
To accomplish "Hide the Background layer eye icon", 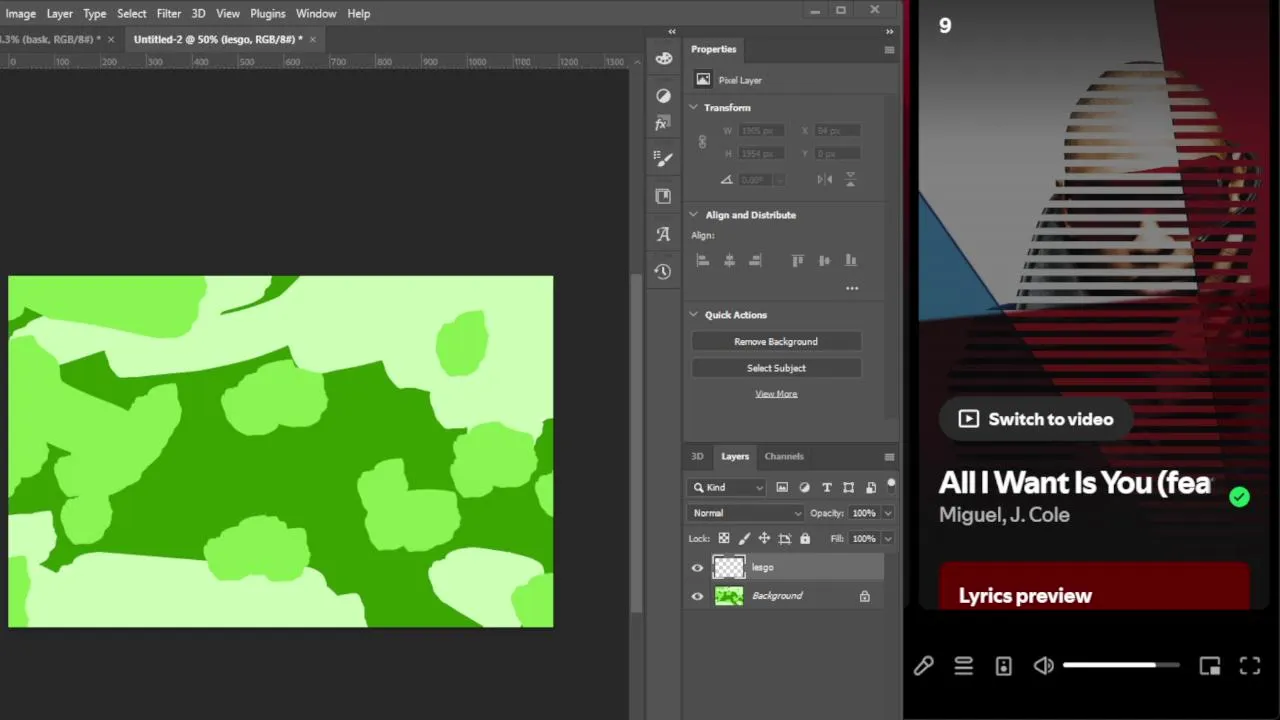I will tap(697, 596).
